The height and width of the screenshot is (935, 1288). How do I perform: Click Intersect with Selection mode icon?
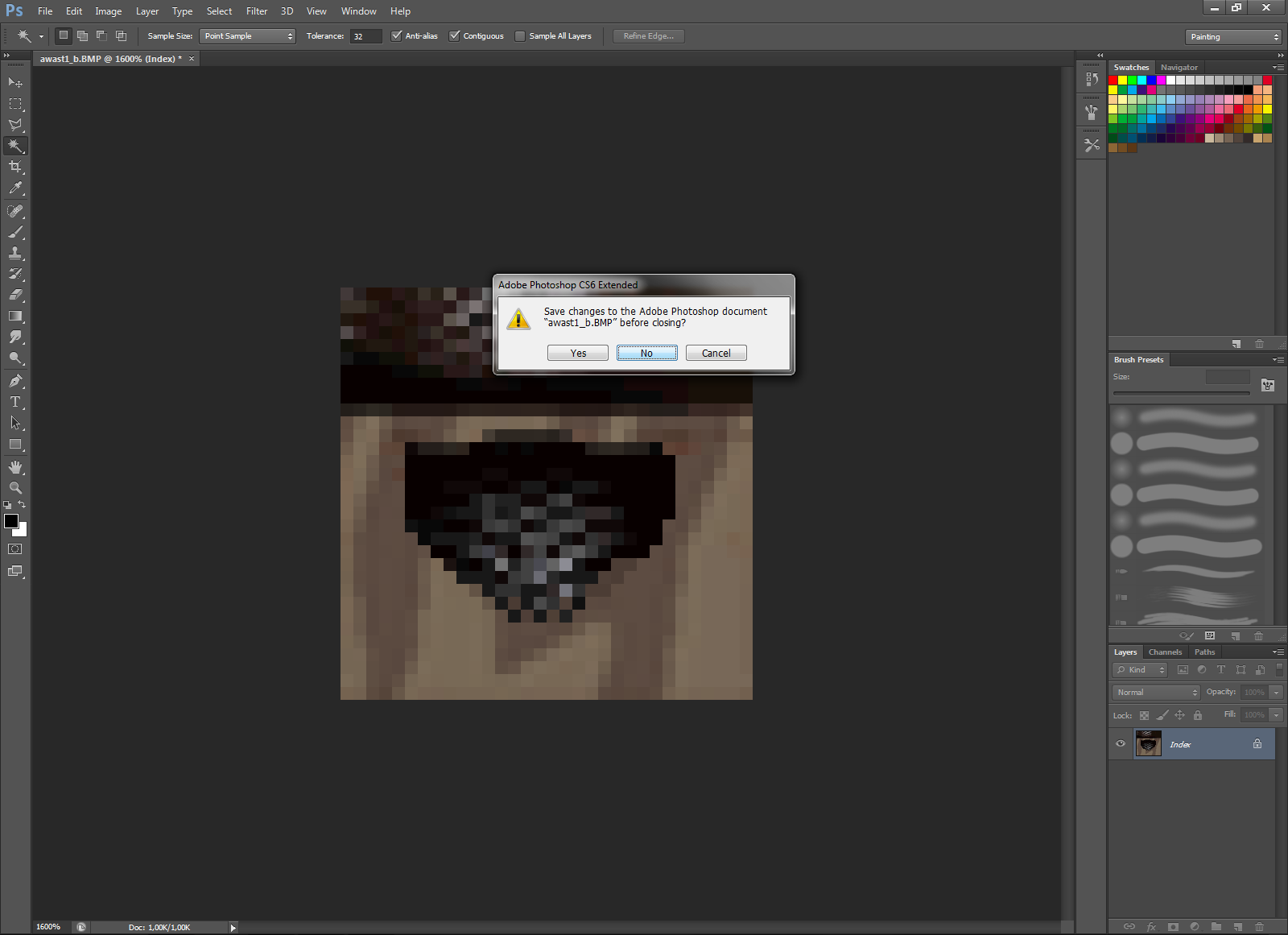[121, 35]
